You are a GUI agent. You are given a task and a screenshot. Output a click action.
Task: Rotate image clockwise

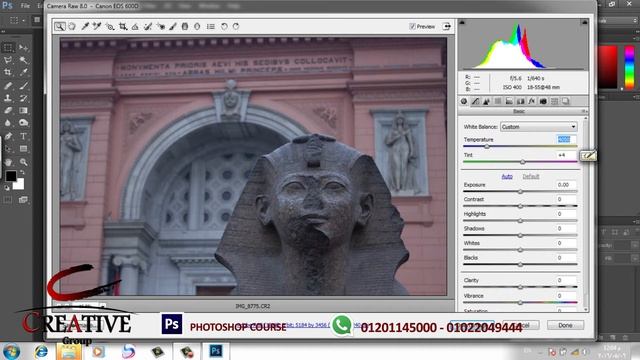[236, 27]
